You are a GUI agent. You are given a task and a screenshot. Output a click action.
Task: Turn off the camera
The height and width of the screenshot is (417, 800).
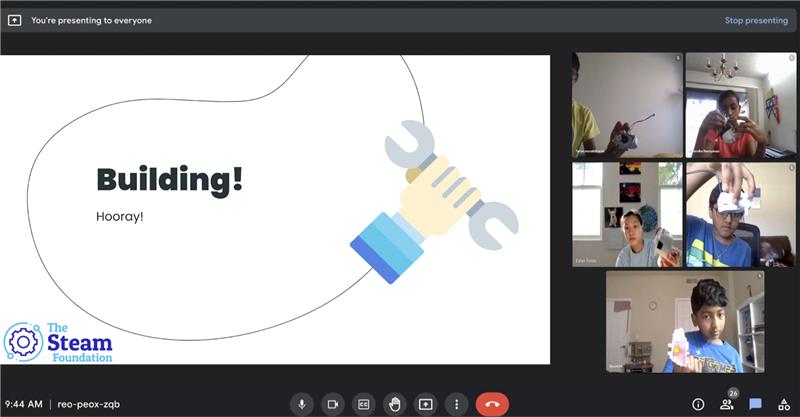(333, 404)
